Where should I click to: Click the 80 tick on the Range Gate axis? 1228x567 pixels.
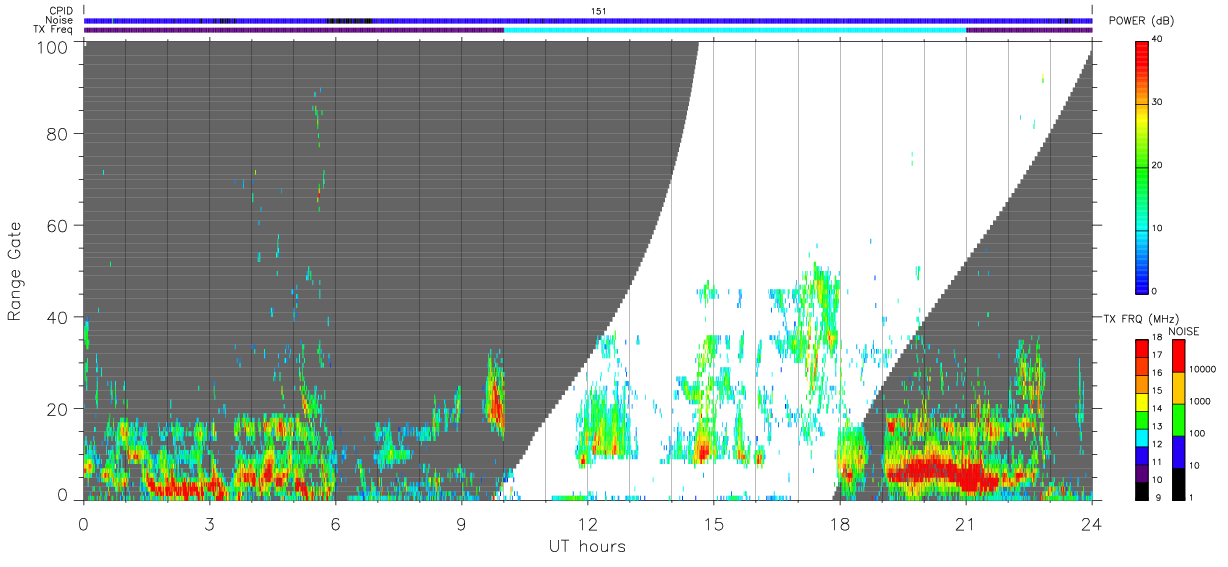pos(58,134)
